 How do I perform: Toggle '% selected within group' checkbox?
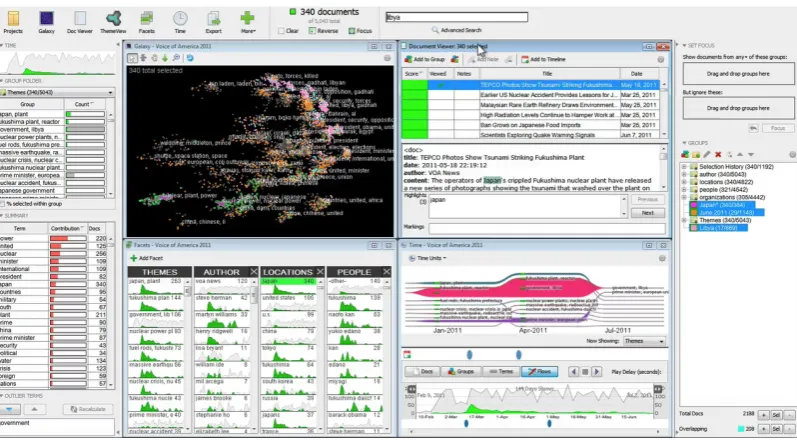[3, 204]
